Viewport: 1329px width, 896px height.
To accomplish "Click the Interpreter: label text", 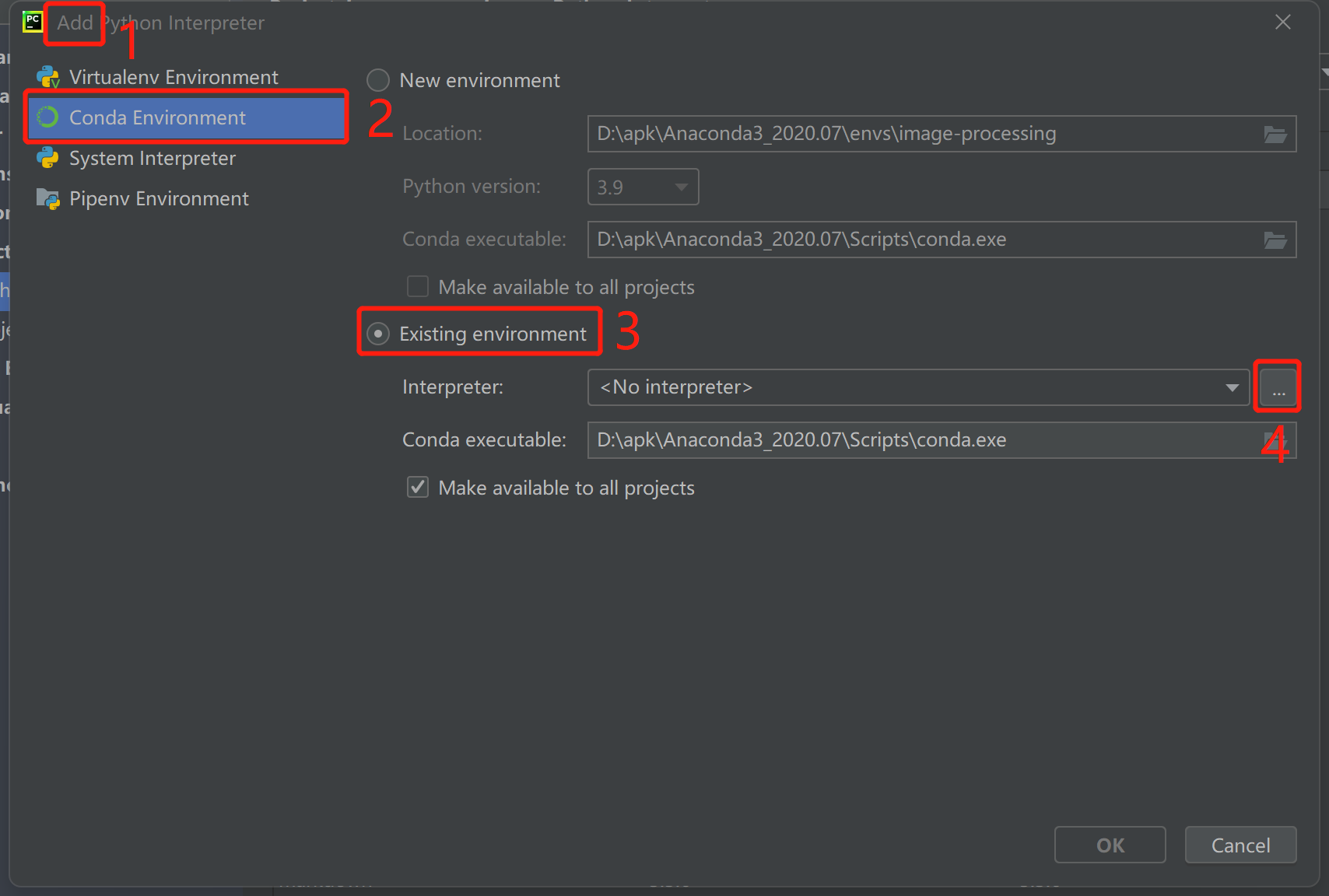I will 453,387.
